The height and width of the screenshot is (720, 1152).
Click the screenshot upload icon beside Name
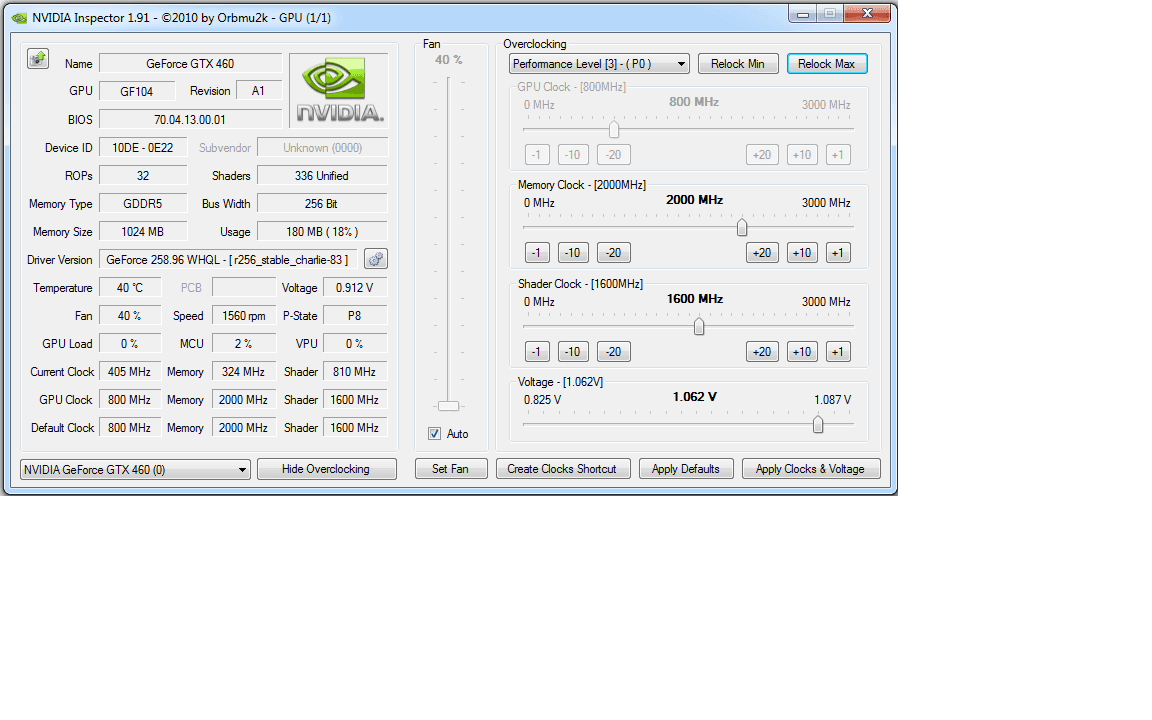point(38,59)
